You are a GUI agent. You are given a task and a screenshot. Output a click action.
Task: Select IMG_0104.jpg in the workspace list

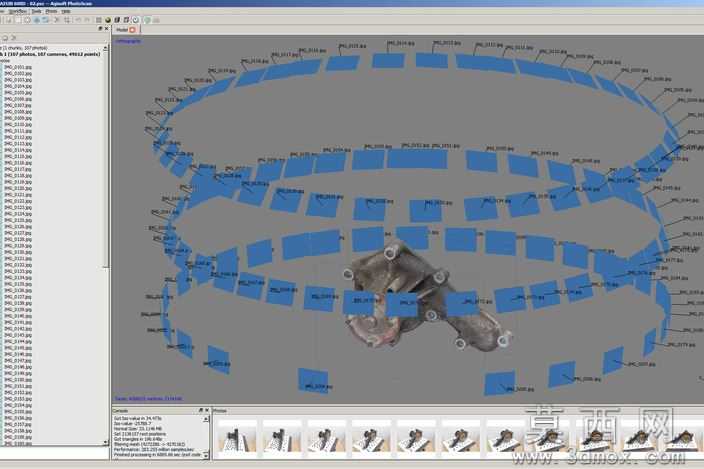point(18,86)
